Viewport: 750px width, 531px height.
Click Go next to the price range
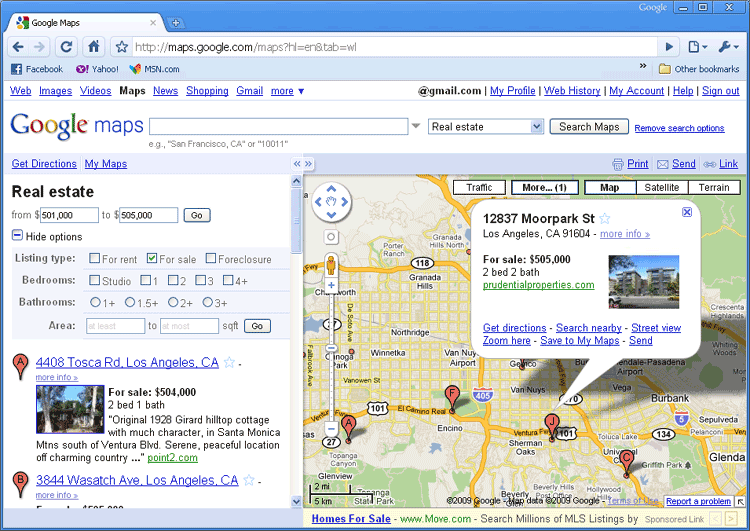coord(197,215)
